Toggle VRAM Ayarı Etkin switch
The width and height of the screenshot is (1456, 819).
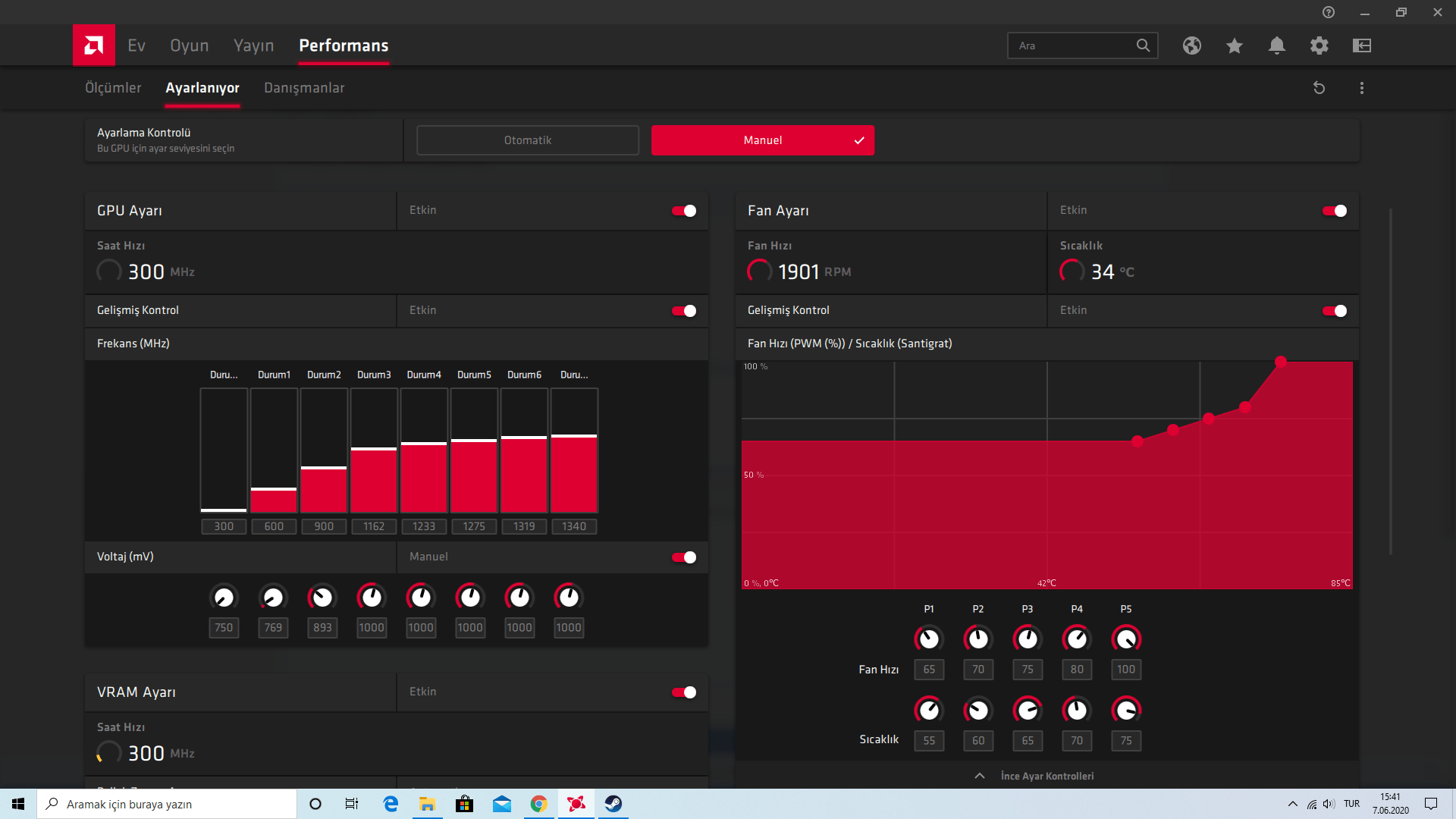(683, 692)
